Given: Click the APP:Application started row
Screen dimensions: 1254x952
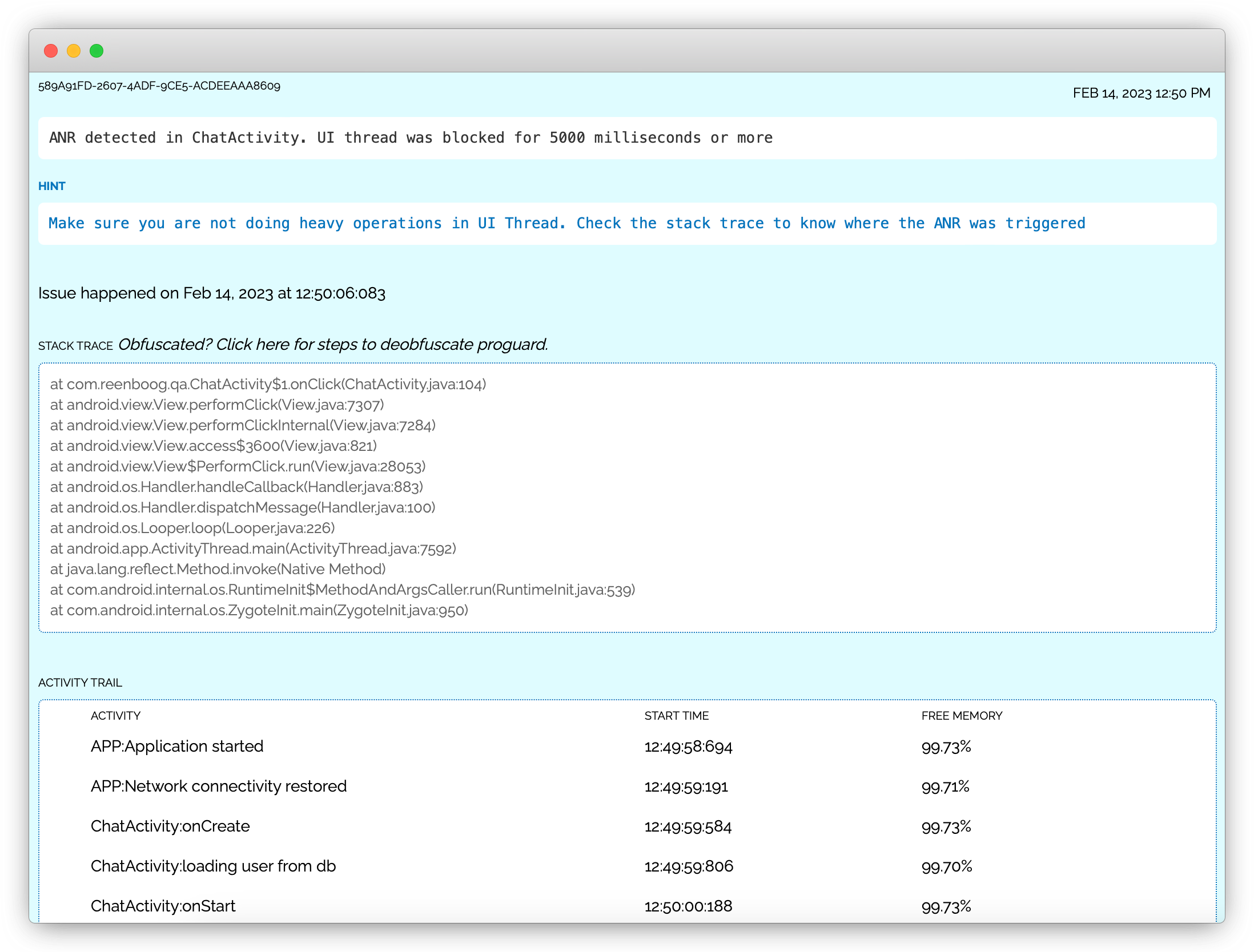Looking at the screenshot, I should 177,747.
